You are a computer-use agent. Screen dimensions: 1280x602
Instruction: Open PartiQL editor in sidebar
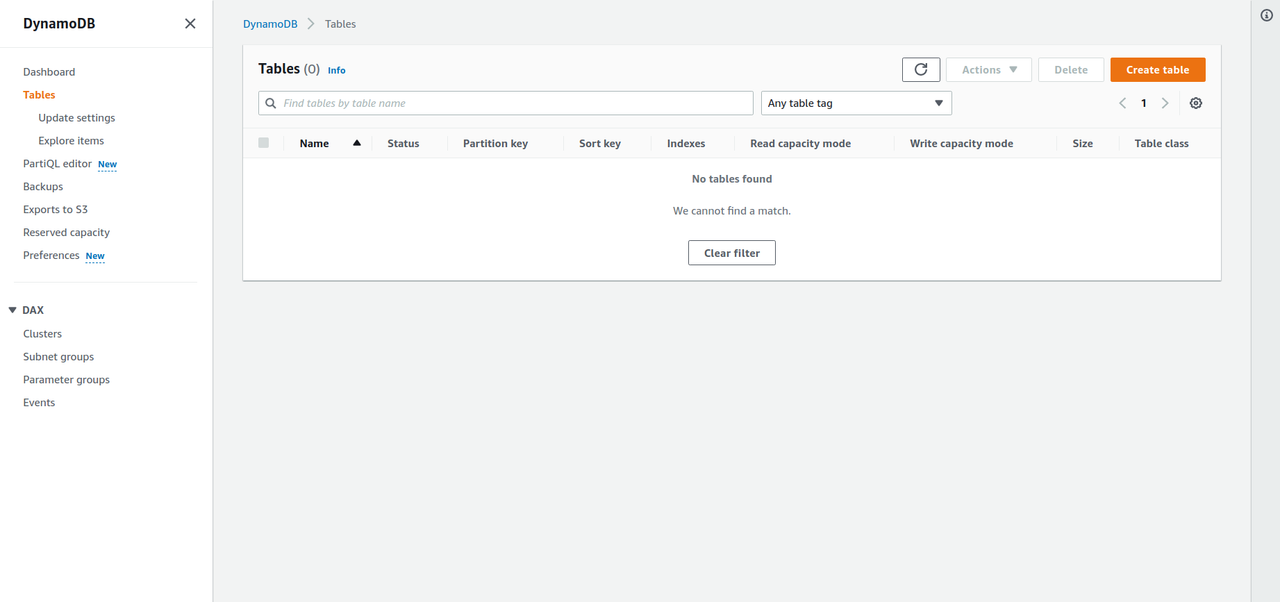pos(57,164)
